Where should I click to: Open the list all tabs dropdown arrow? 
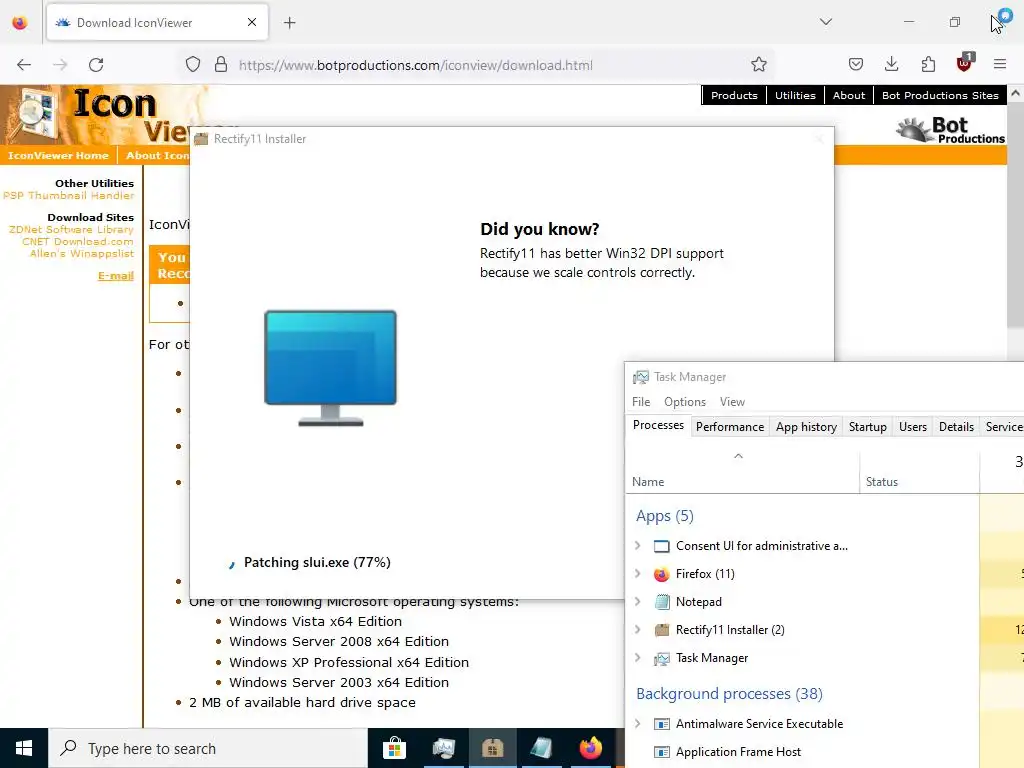pyautogui.click(x=826, y=22)
